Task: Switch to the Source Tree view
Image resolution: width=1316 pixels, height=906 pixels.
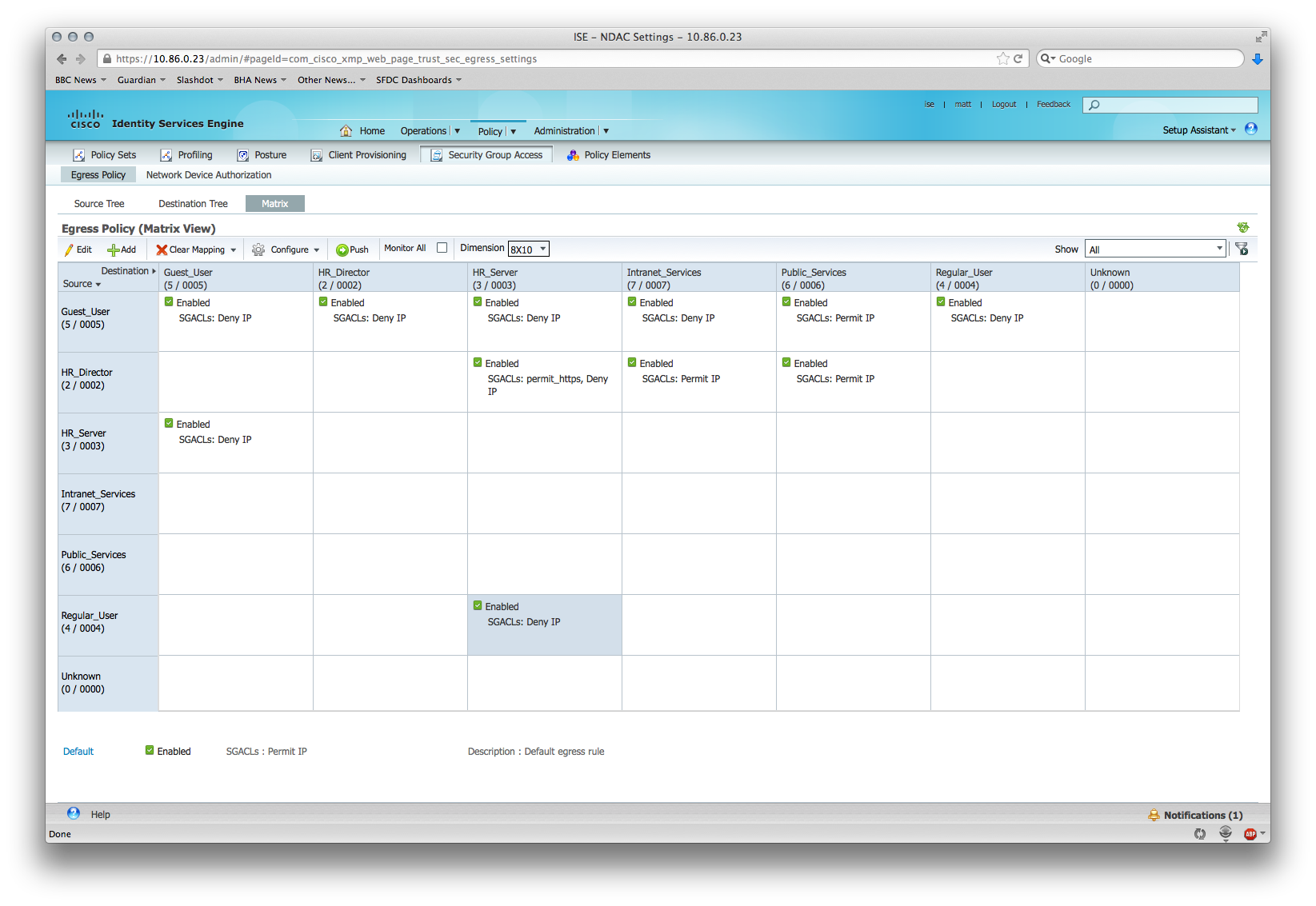Action: [98, 203]
